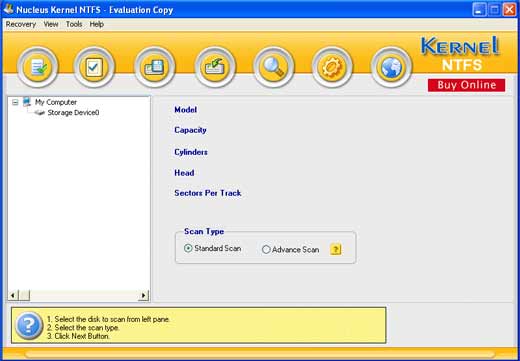520x361 pixels.
Task: Click the document with green check toolbar icon
Action: pos(38,67)
